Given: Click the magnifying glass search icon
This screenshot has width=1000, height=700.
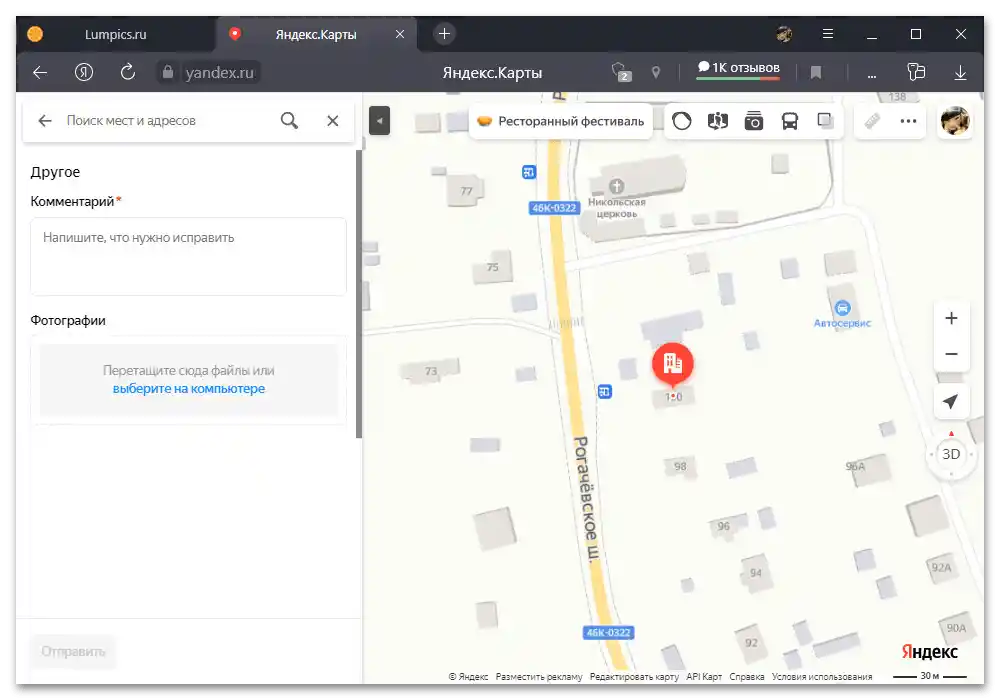Looking at the screenshot, I should [x=290, y=120].
